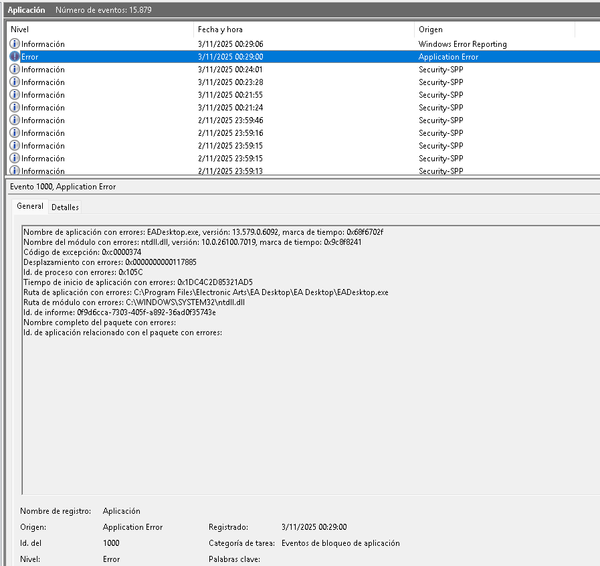The image size is (600, 566).
Task: Select the info icon of the 00:21:24 event
Action: [14, 108]
